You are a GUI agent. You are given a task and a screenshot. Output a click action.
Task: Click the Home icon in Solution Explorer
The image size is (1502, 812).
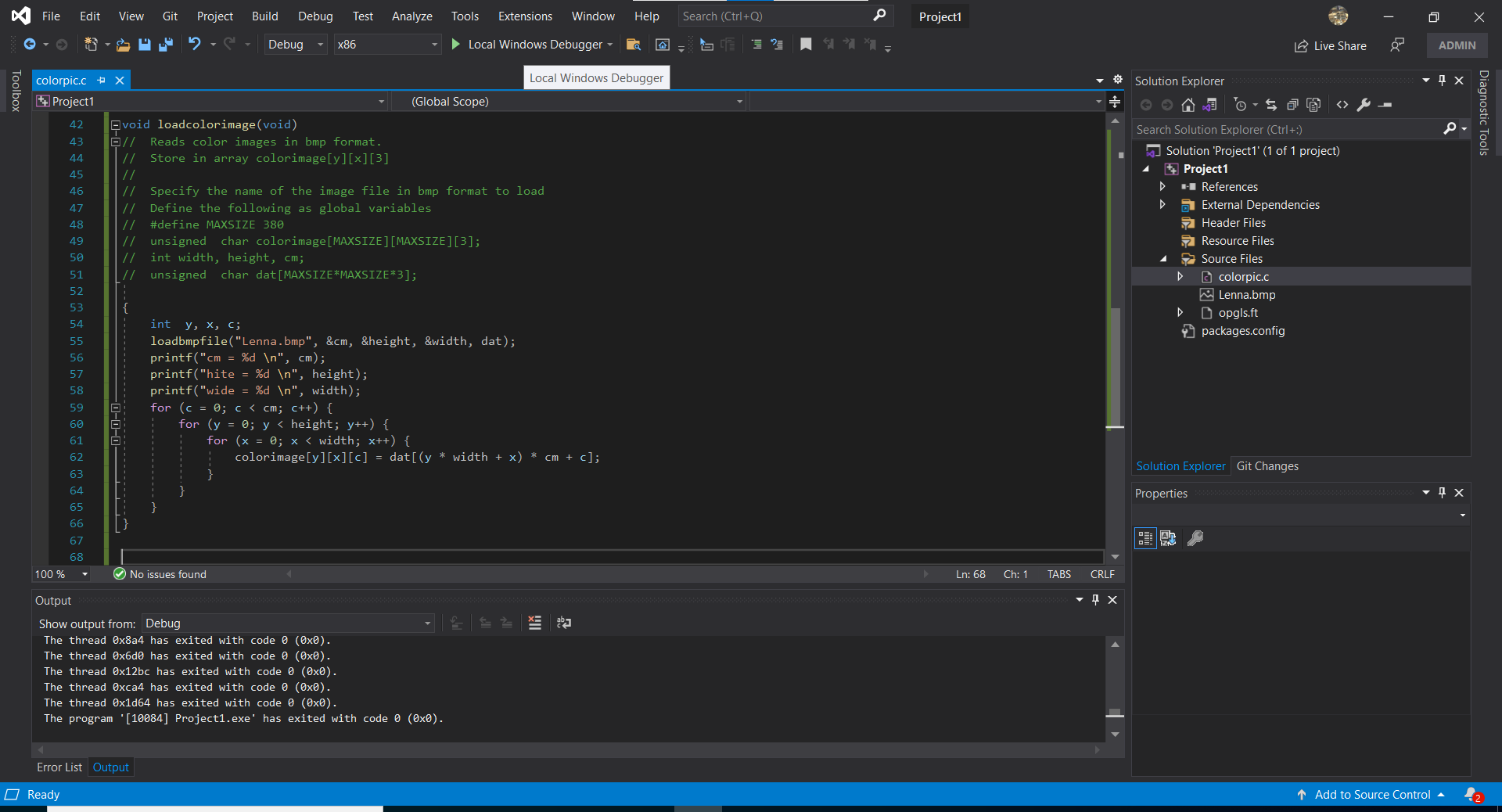click(1188, 105)
